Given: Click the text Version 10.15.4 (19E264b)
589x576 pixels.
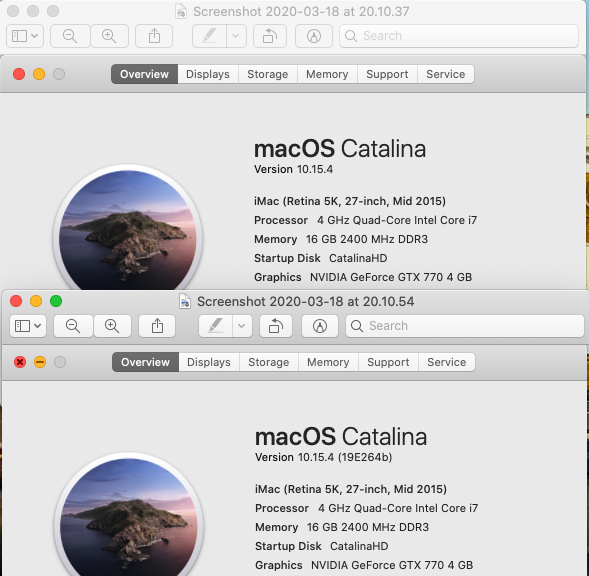Looking at the screenshot, I should [x=323, y=457].
